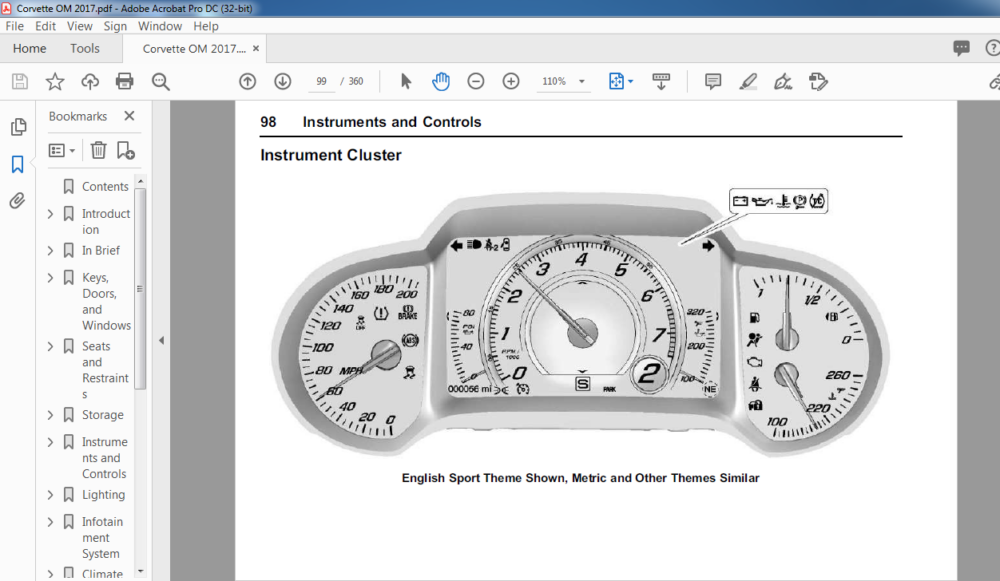Open the chat notifications icon
1000x581 pixels.
tap(961, 48)
